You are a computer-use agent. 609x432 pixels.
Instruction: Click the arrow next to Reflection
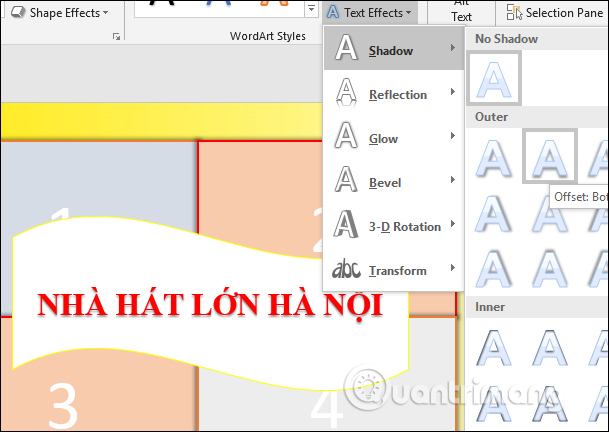click(452, 92)
